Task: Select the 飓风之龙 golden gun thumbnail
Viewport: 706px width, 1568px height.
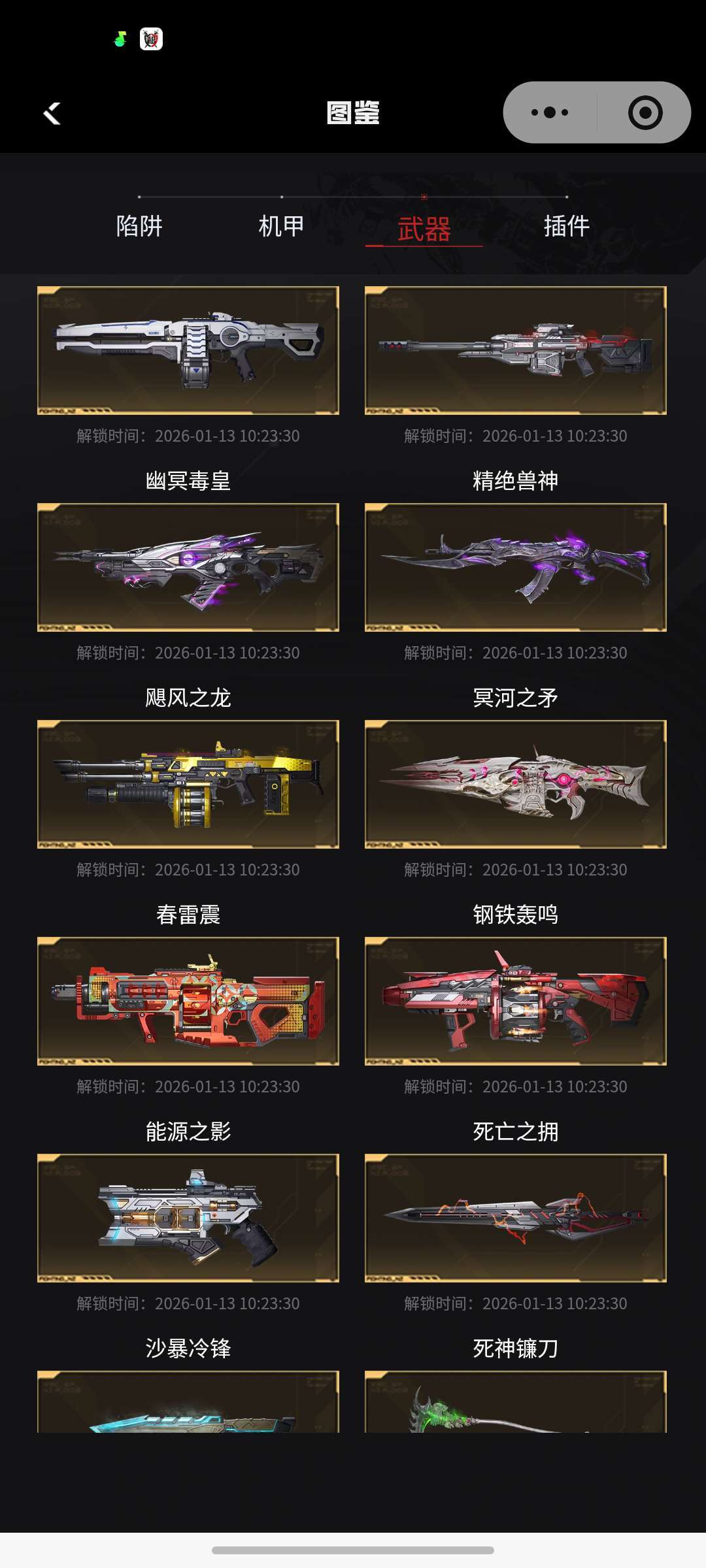Action: tap(188, 784)
